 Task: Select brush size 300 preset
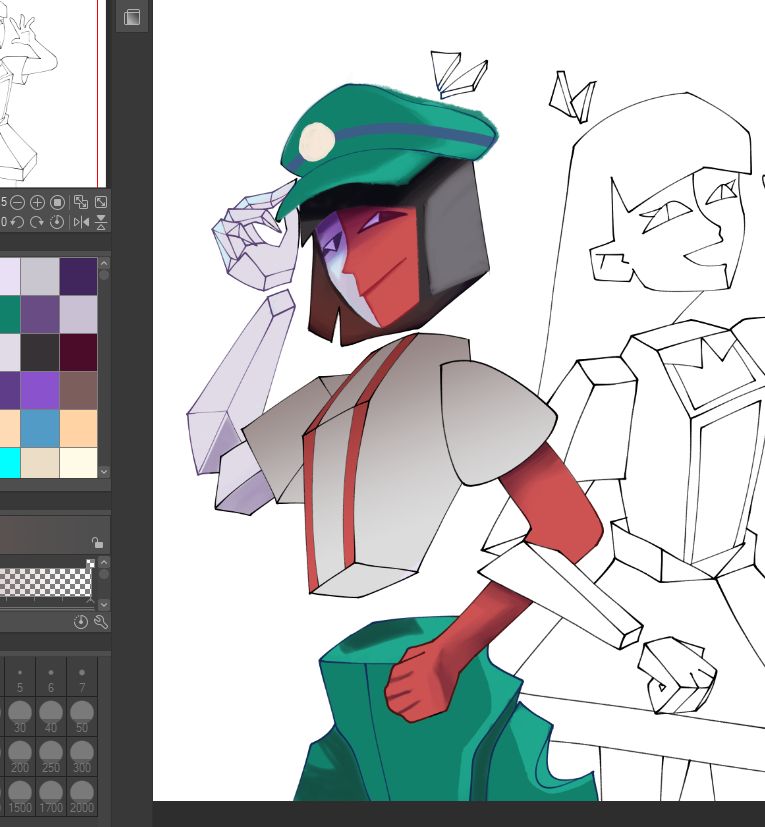pos(82,757)
